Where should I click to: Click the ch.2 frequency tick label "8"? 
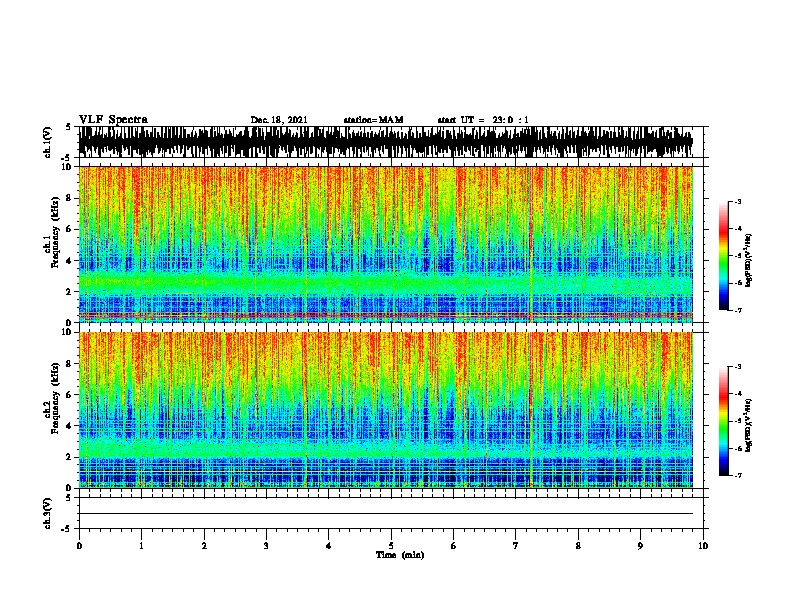coord(69,364)
